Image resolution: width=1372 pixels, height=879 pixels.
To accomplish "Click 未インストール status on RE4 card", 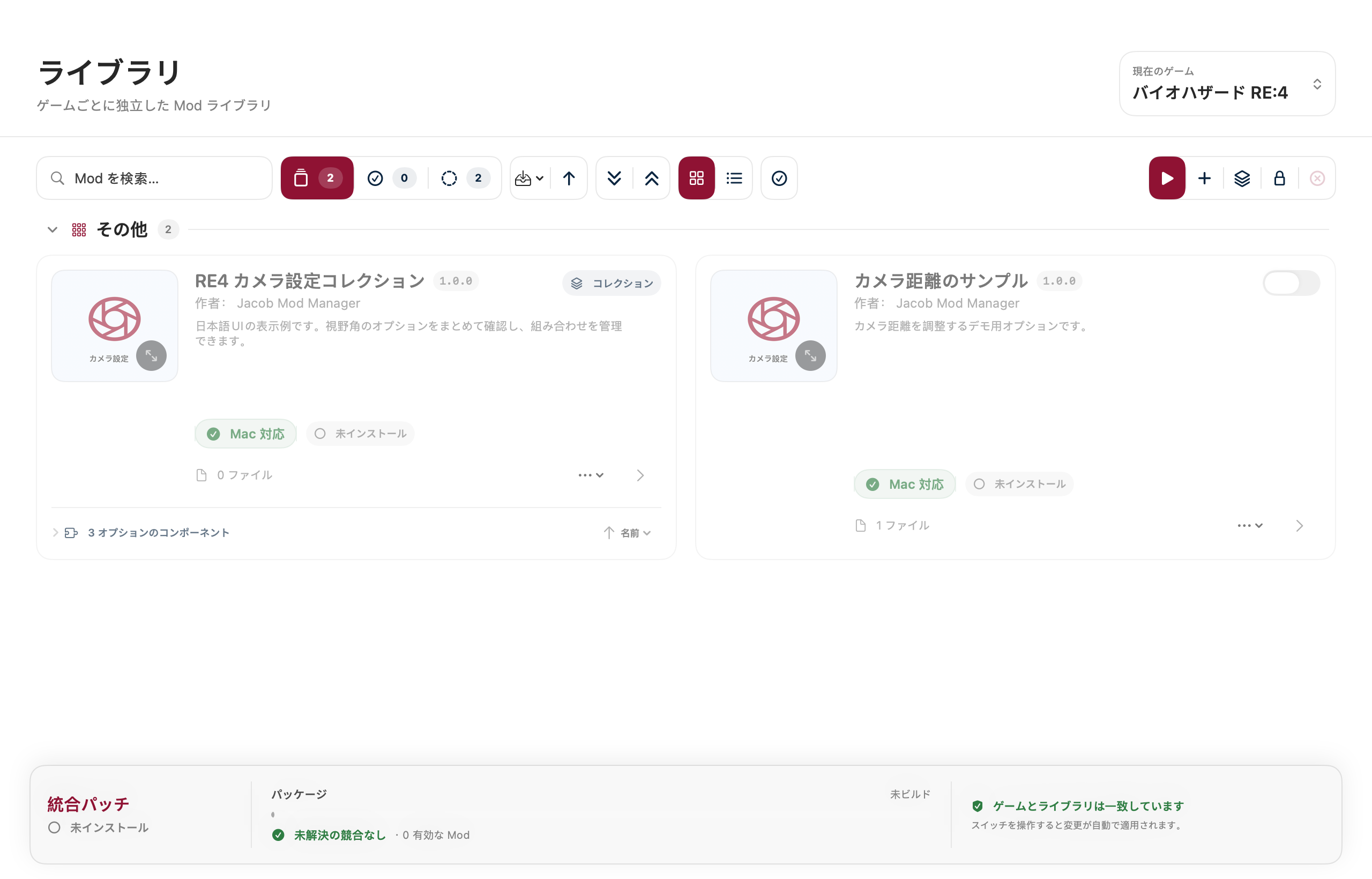I will click(360, 434).
